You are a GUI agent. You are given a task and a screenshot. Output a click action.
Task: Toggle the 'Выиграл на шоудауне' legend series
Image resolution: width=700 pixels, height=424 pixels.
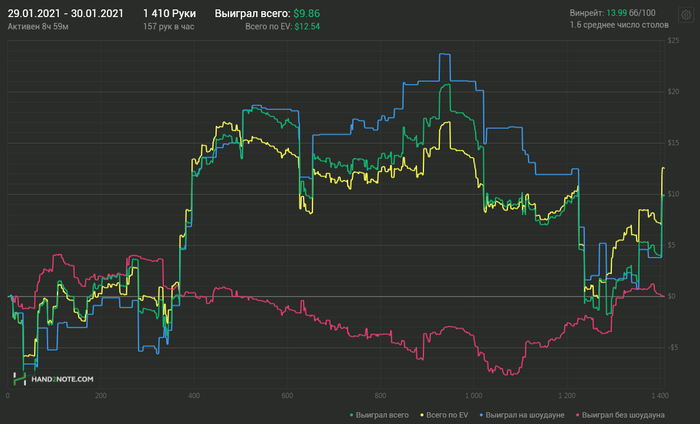click(x=522, y=415)
